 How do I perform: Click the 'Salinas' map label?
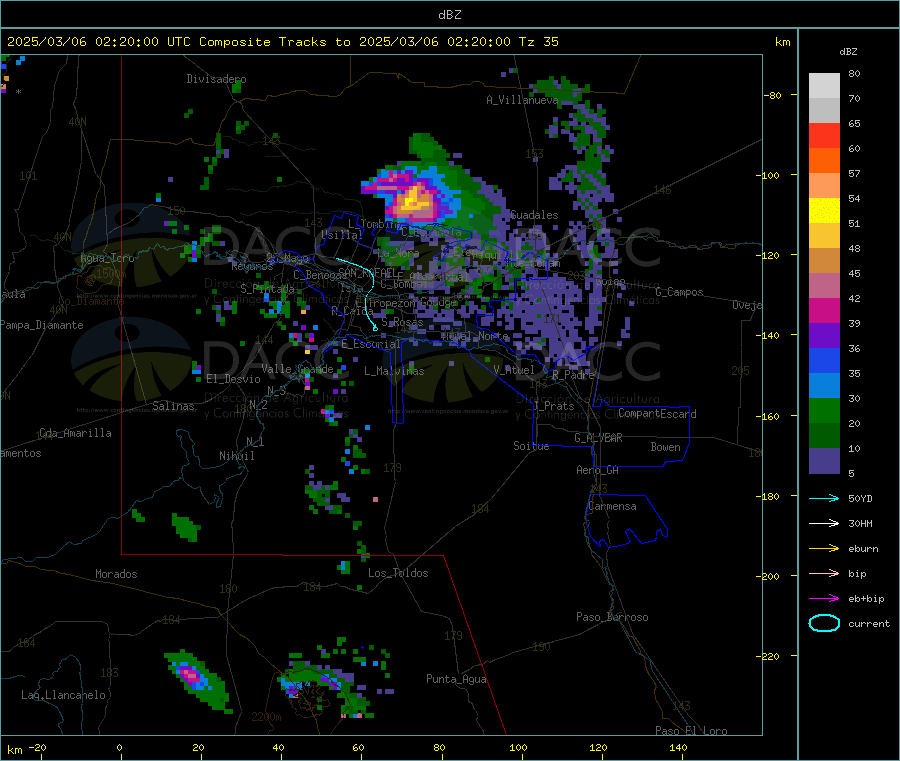(173, 406)
